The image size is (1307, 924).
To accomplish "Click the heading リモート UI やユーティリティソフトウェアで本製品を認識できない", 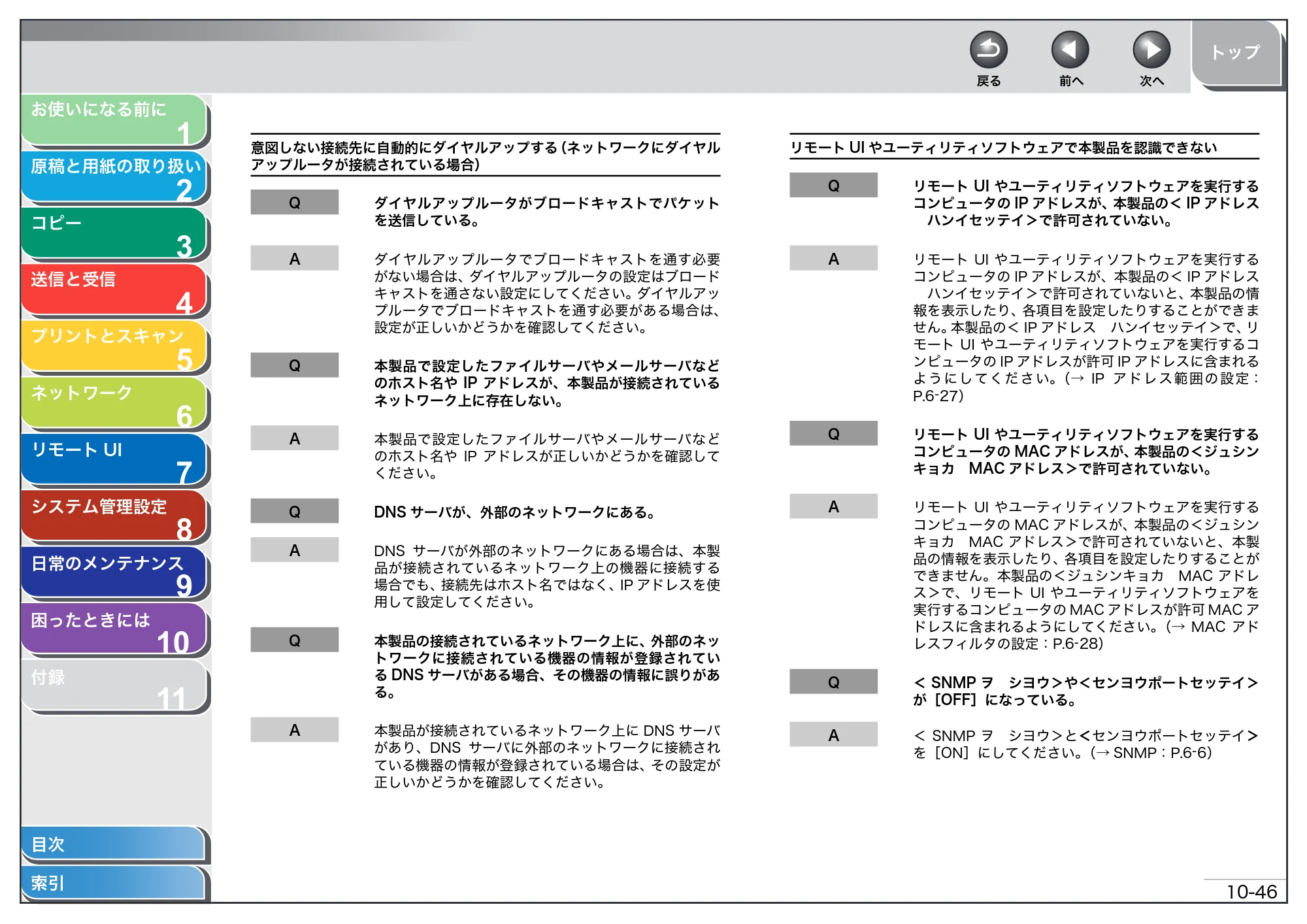I will (1003, 148).
